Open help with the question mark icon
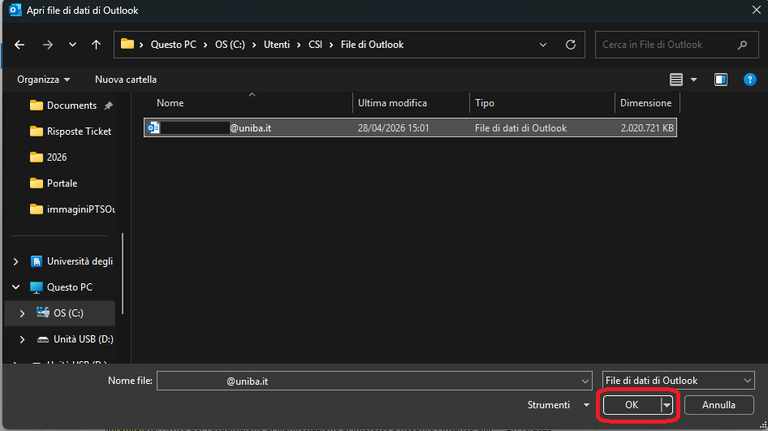The image size is (768, 431). (x=749, y=79)
